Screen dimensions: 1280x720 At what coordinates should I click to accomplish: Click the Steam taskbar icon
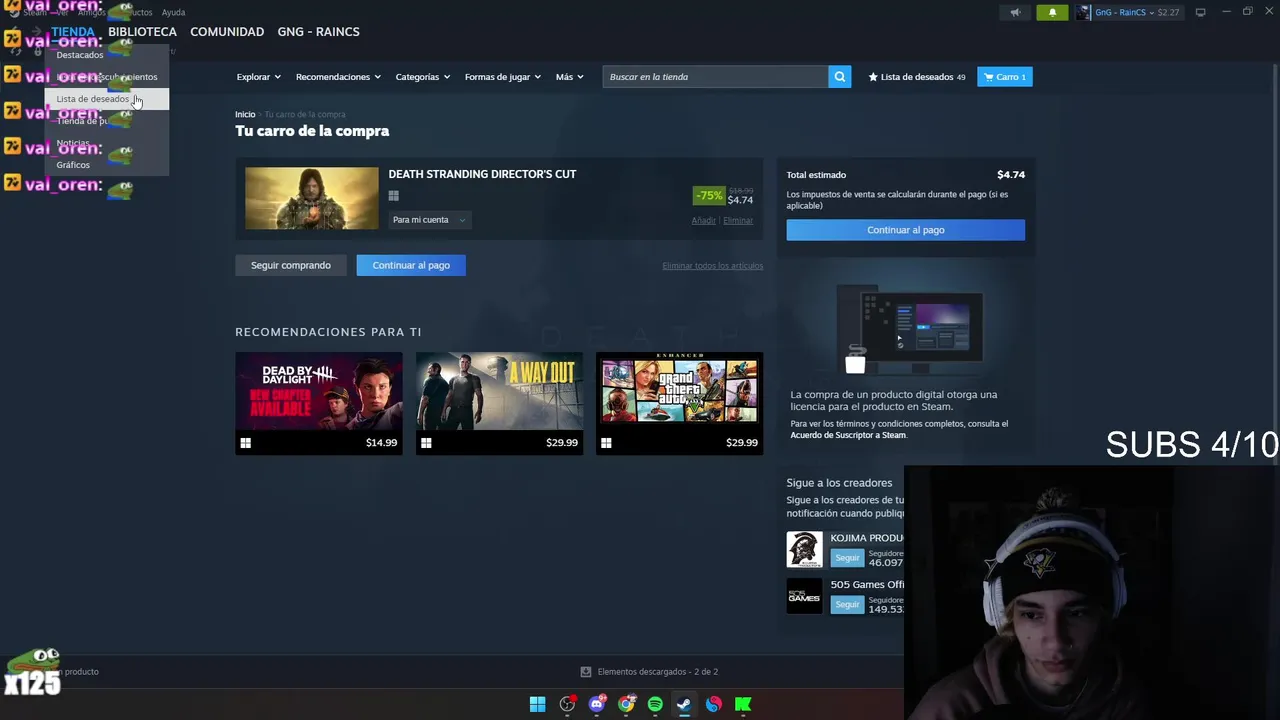tap(684, 704)
